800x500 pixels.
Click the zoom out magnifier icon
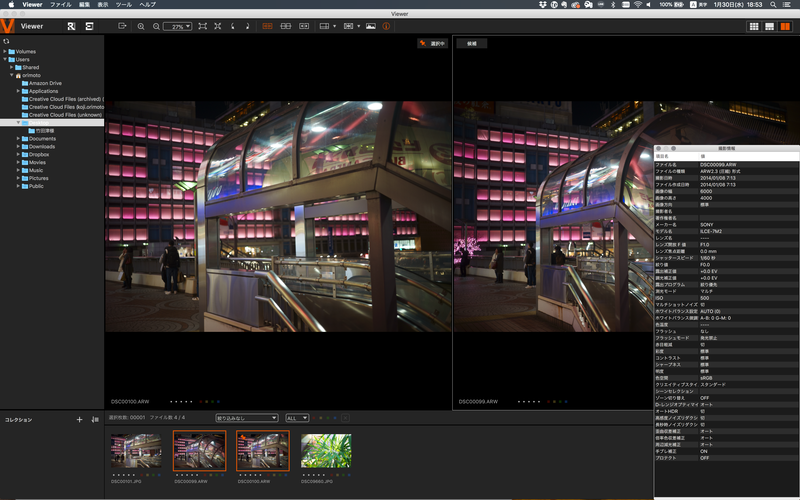[156, 27]
